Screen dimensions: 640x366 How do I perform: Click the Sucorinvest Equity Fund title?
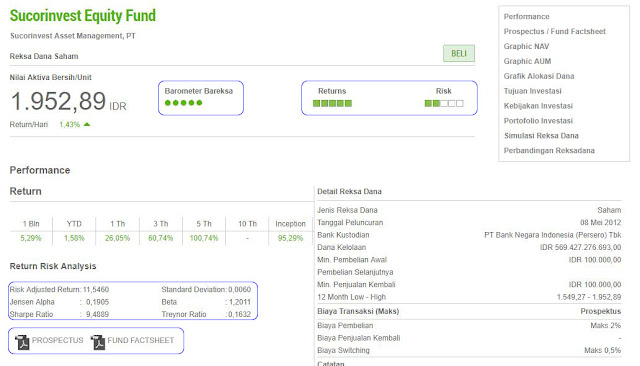[x=83, y=16]
